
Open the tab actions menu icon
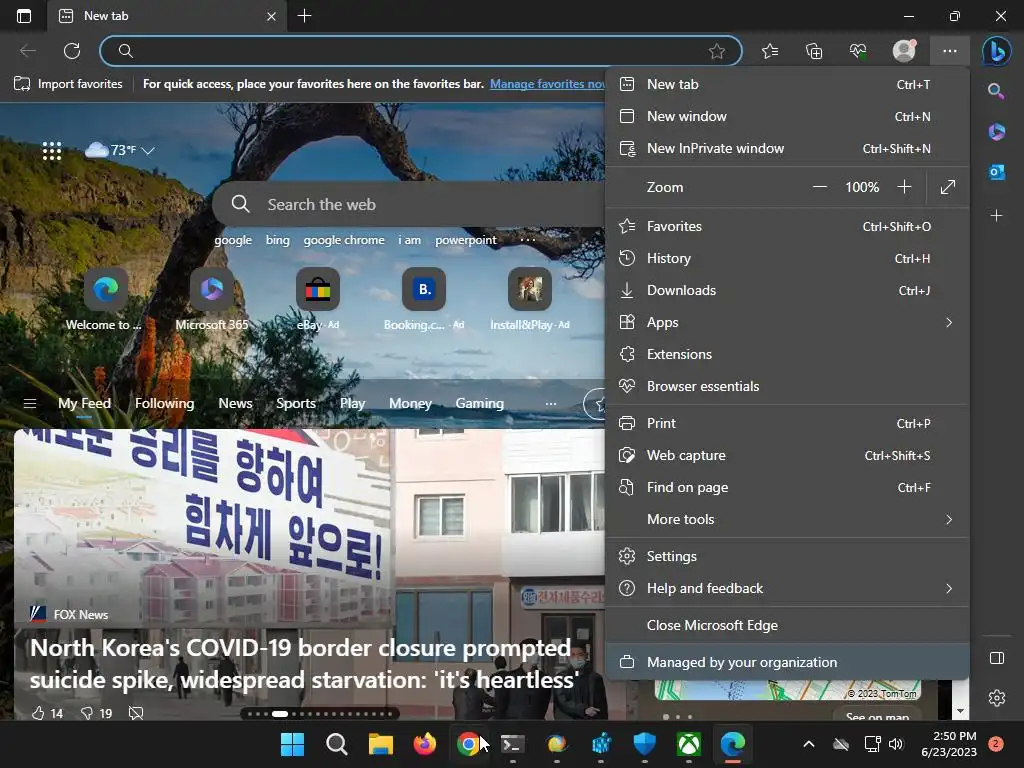[x=24, y=16]
